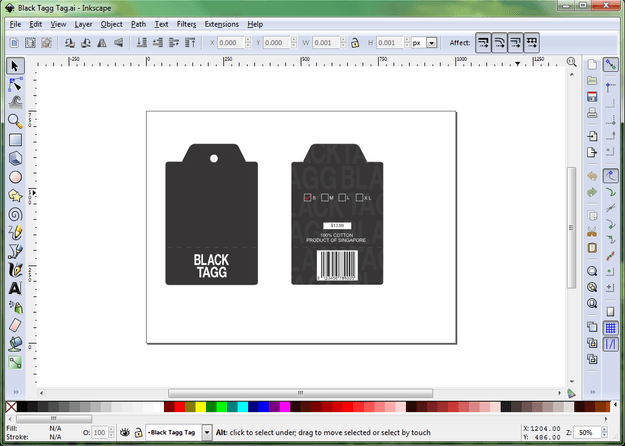Click the front tag artwork on canvas
625x446 pixels.
point(211,214)
